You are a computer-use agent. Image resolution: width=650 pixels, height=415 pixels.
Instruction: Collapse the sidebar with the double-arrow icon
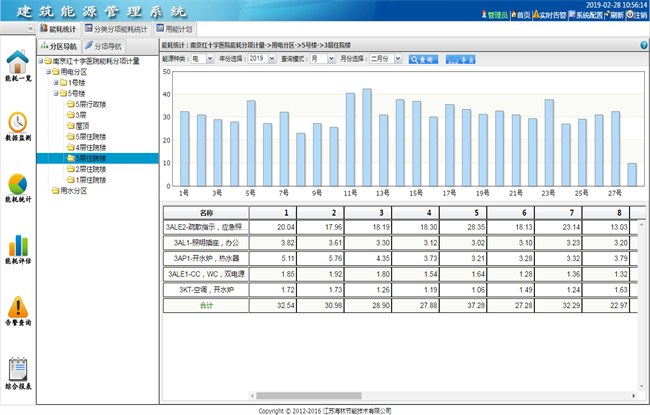tap(30, 29)
